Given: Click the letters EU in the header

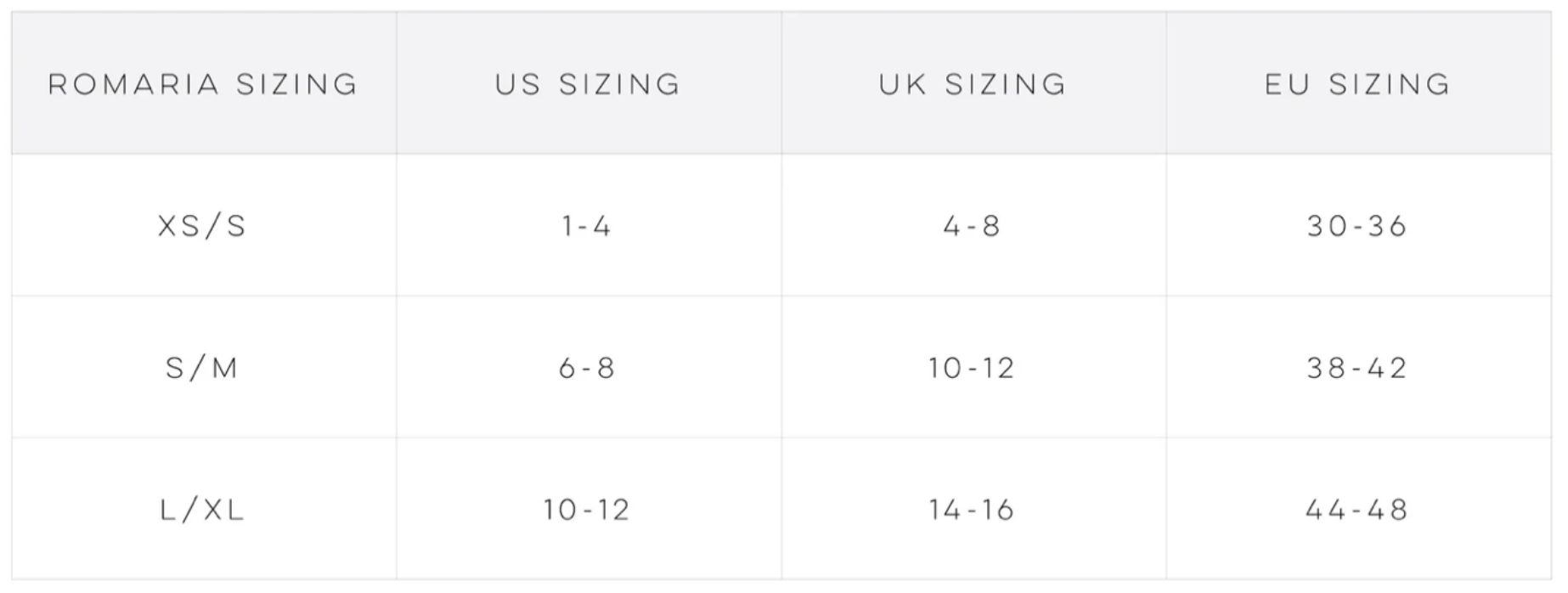Looking at the screenshot, I should coord(1288,84).
